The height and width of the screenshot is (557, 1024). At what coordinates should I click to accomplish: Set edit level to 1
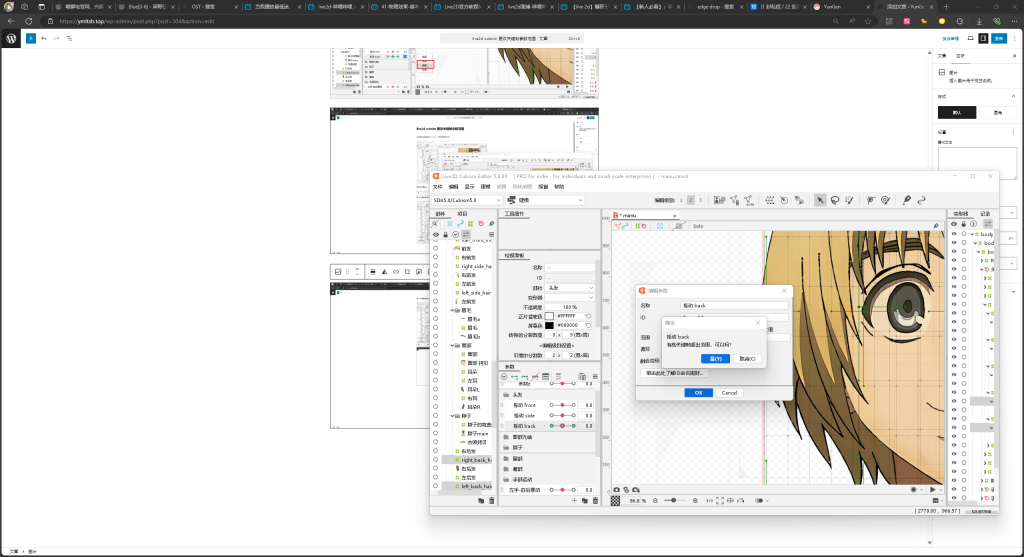[680, 200]
